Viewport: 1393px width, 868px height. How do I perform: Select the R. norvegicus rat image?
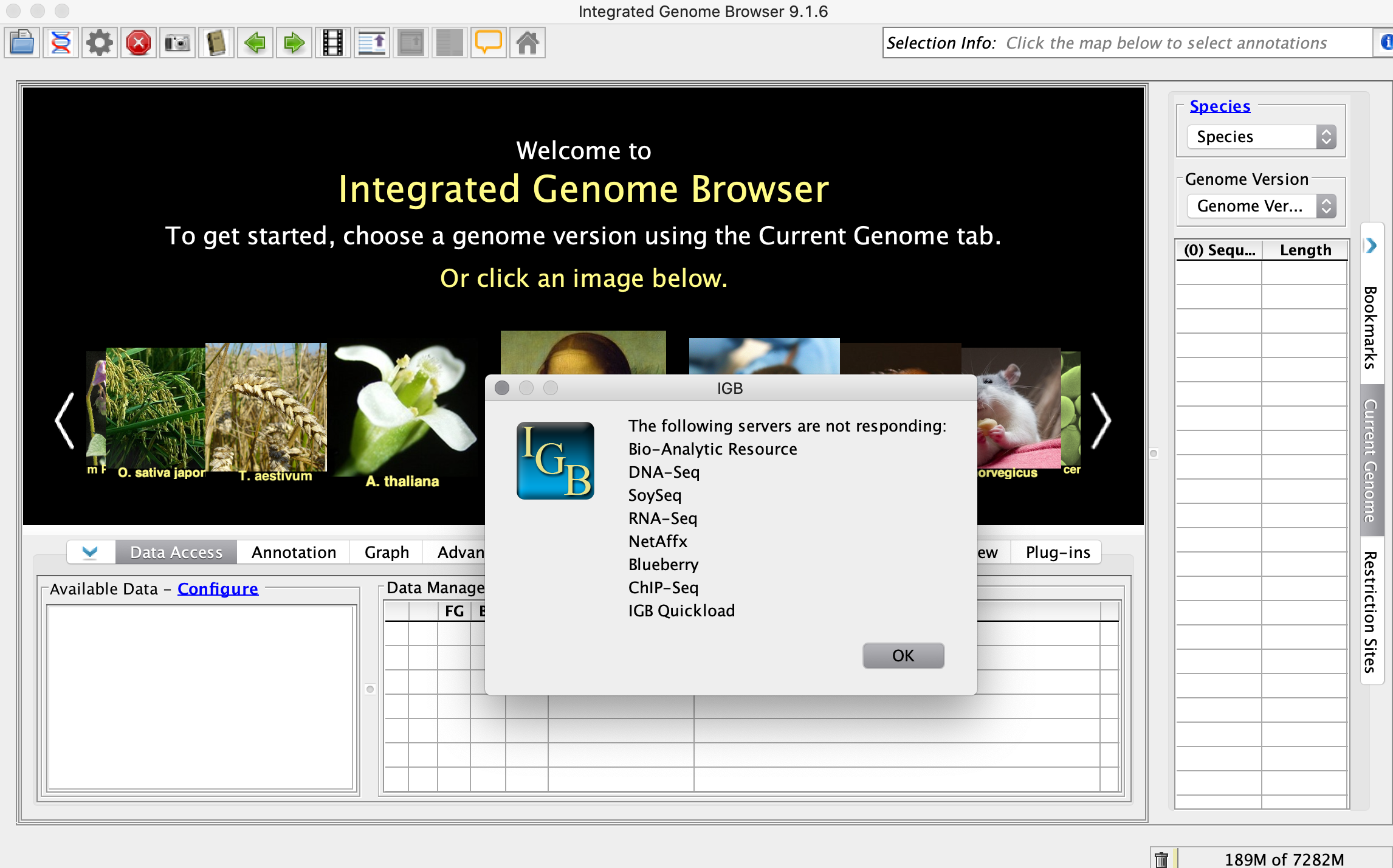coord(1019,408)
